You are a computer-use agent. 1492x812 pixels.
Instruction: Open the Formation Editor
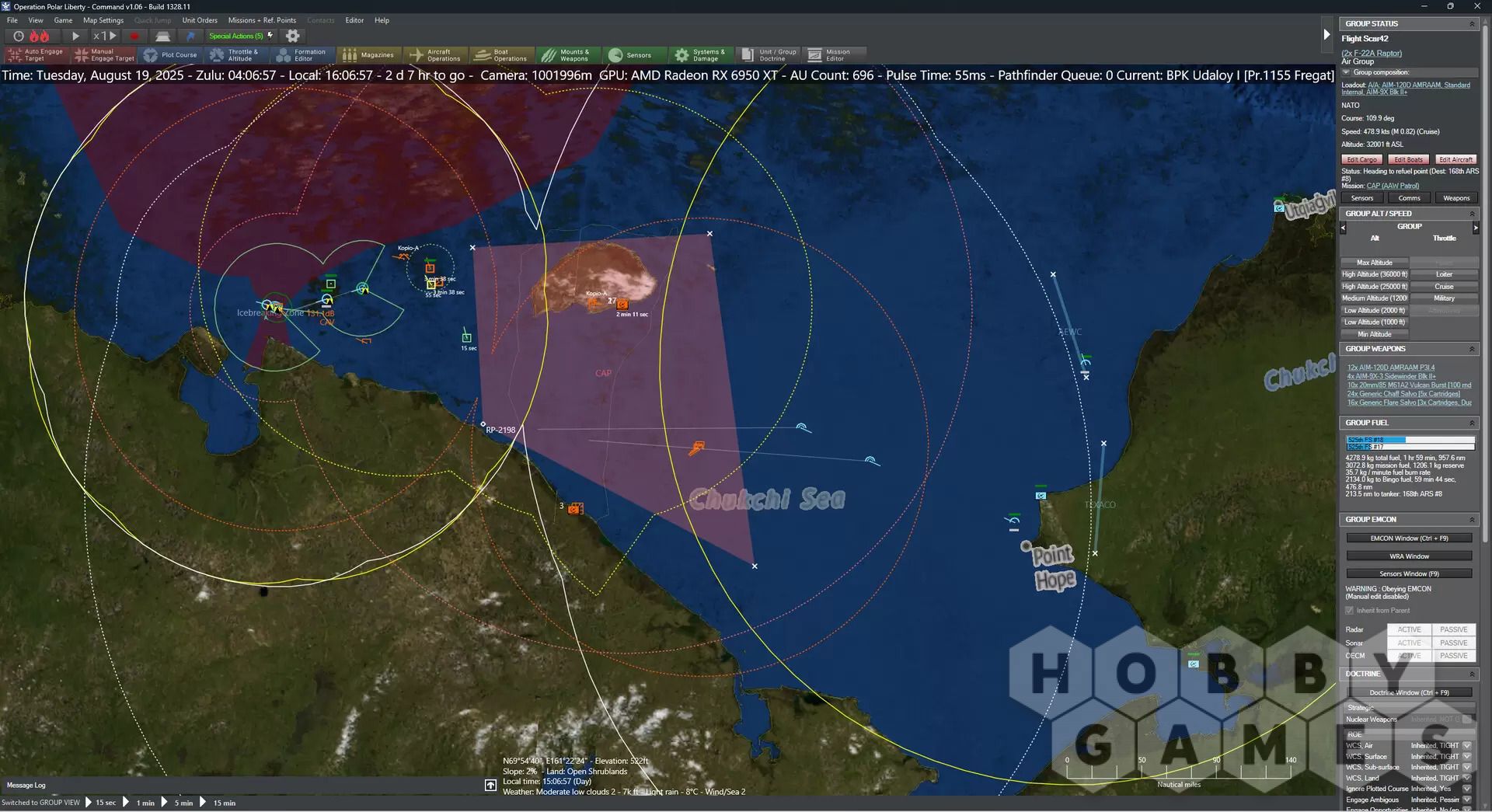(x=304, y=55)
